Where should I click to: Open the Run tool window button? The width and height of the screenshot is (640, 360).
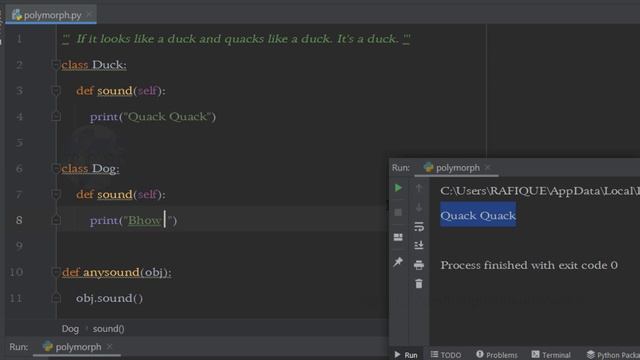tap(406, 355)
